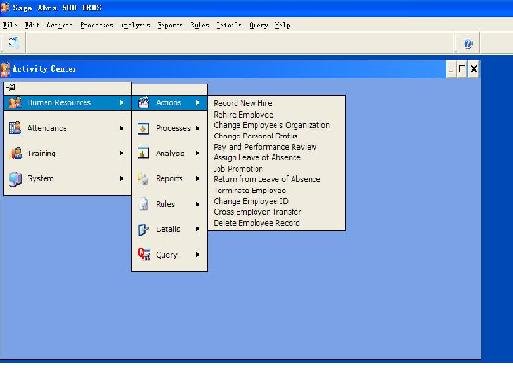Click the Rules document icon
Screen dimensions: 513x384
click(144, 204)
